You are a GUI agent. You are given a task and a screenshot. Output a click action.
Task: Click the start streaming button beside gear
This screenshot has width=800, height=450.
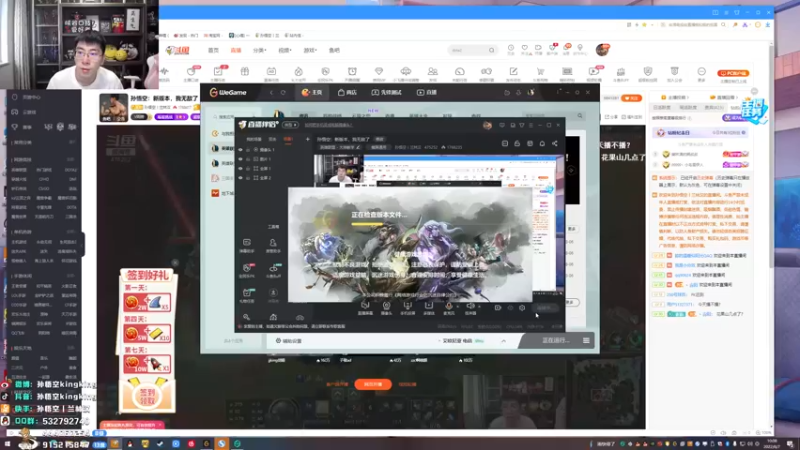(x=545, y=308)
